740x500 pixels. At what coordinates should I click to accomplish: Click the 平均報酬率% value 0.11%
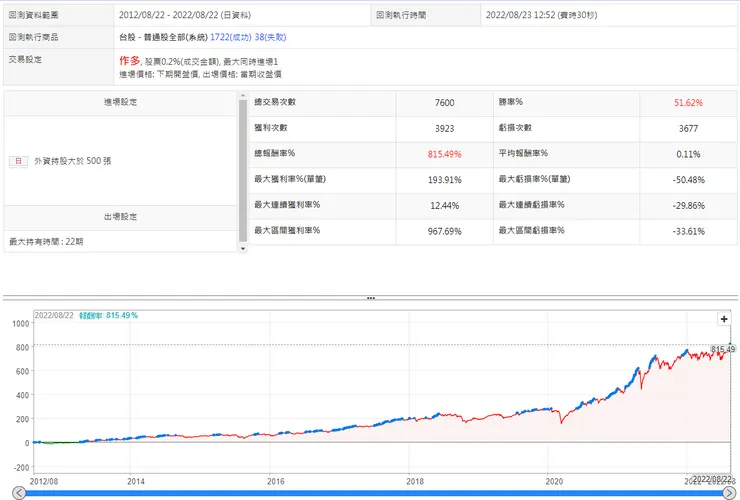(688, 154)
